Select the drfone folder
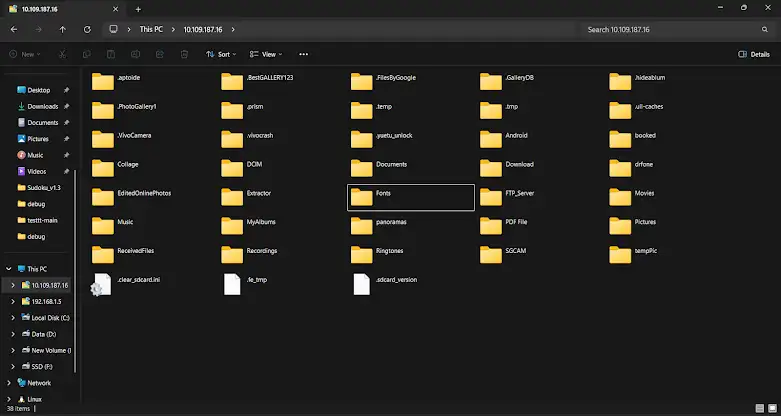 (631, 168)
